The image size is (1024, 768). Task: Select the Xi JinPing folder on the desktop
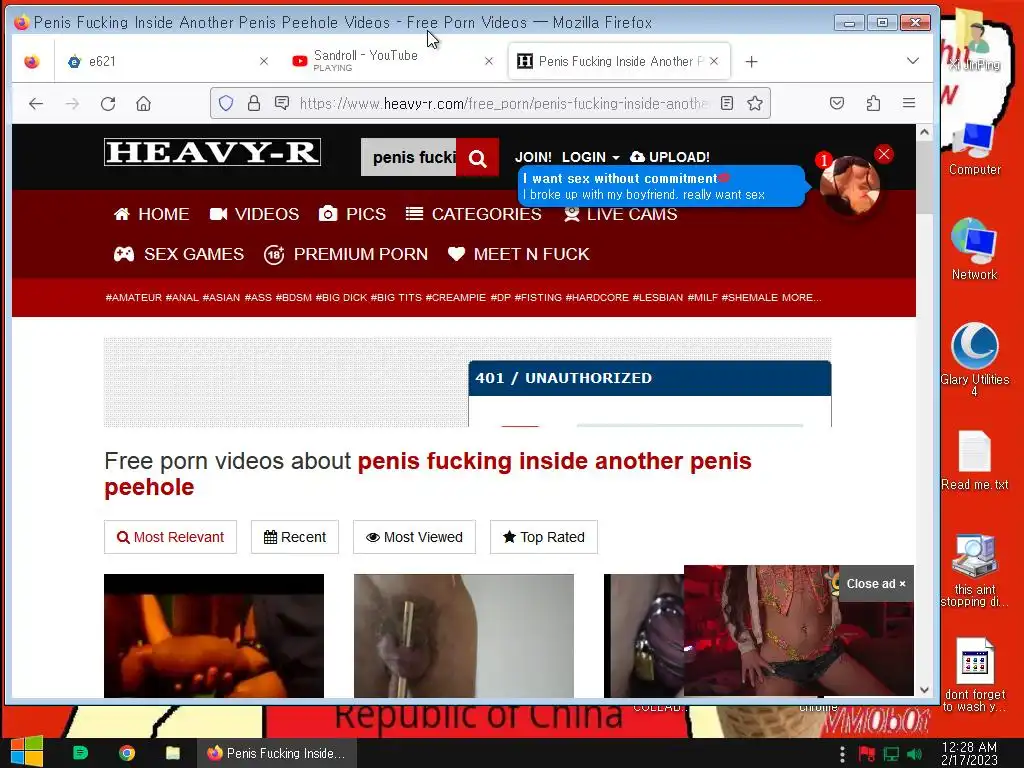[x=974, y=40]
